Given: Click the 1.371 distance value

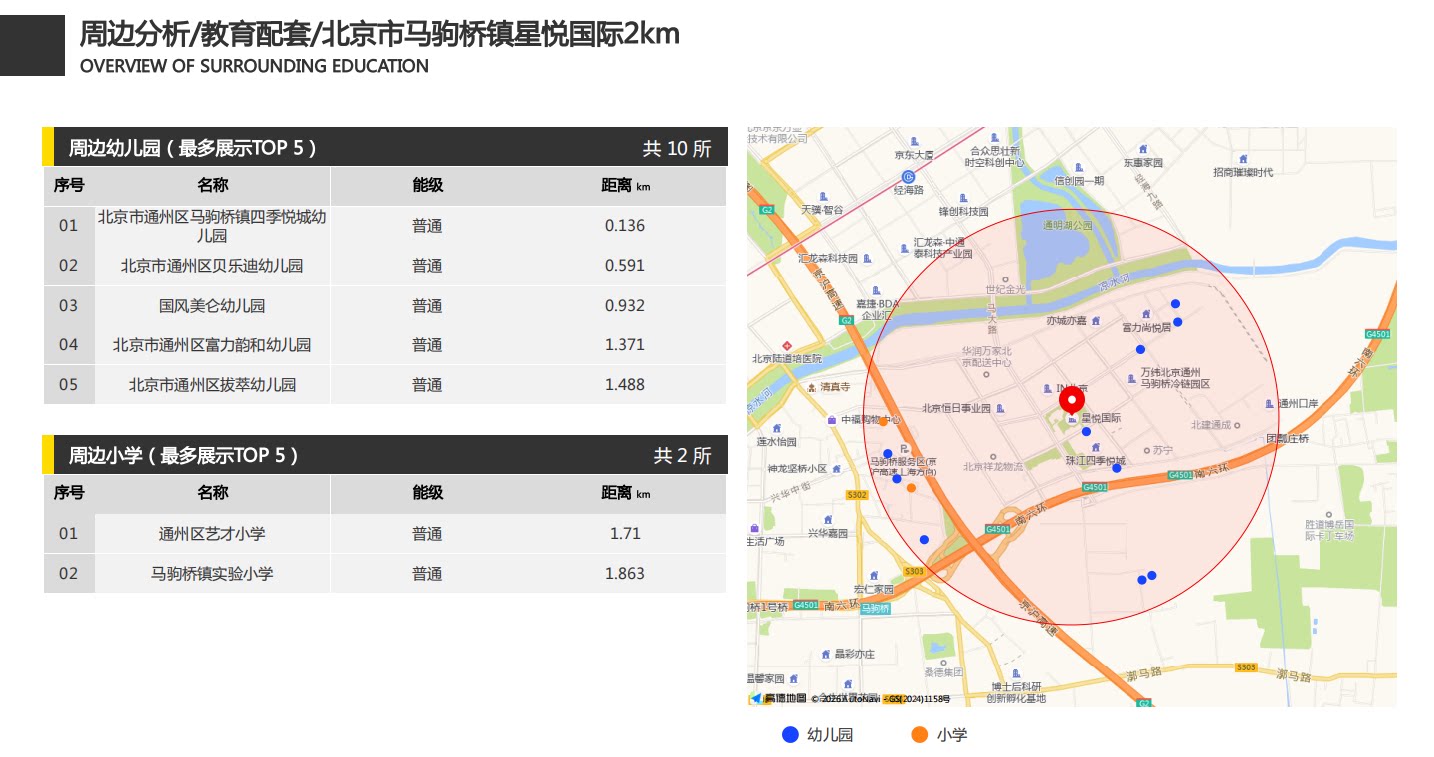Looking at the screenshot, I should [625, 345].
